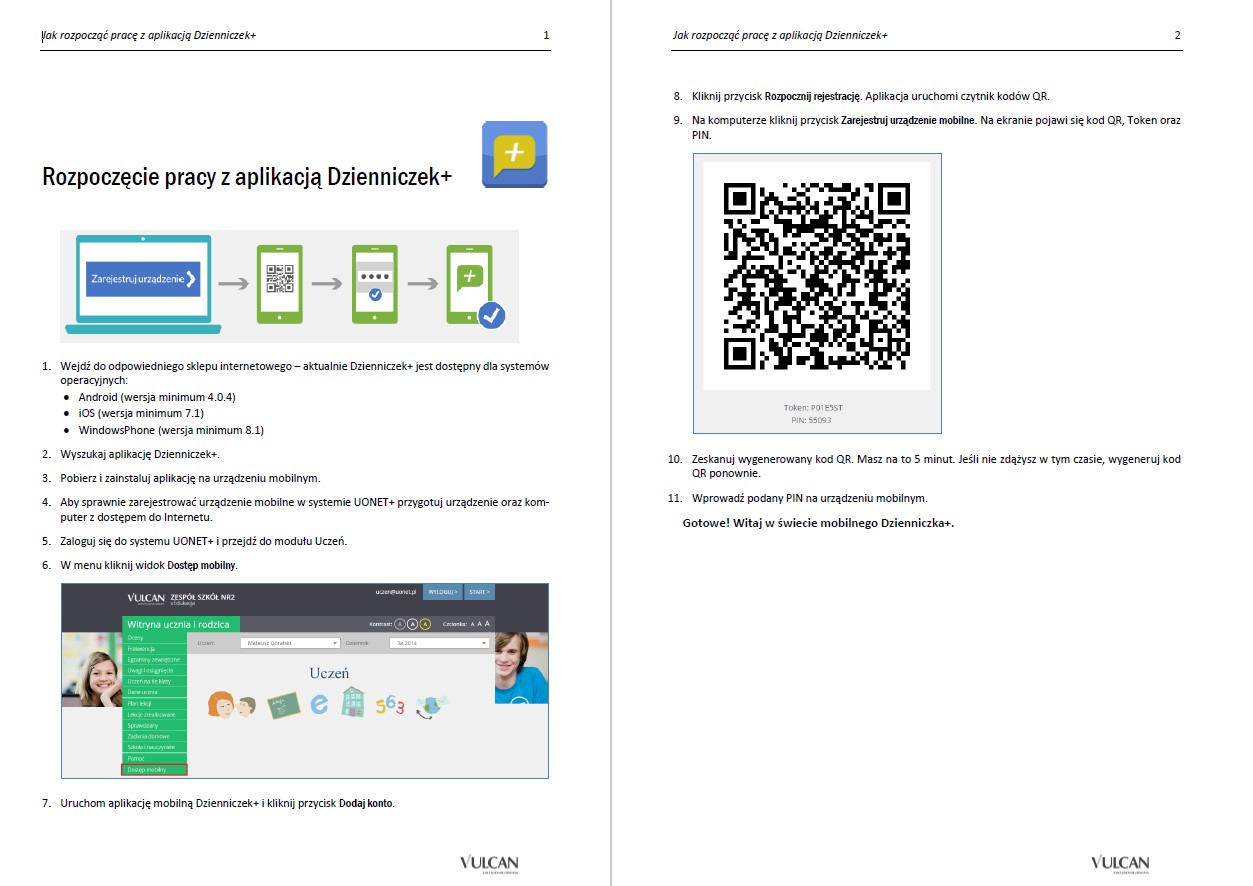Click the iOS (wersja minimum 7.1) bullet
This screenshot has height=886, width=1253.
141,413
